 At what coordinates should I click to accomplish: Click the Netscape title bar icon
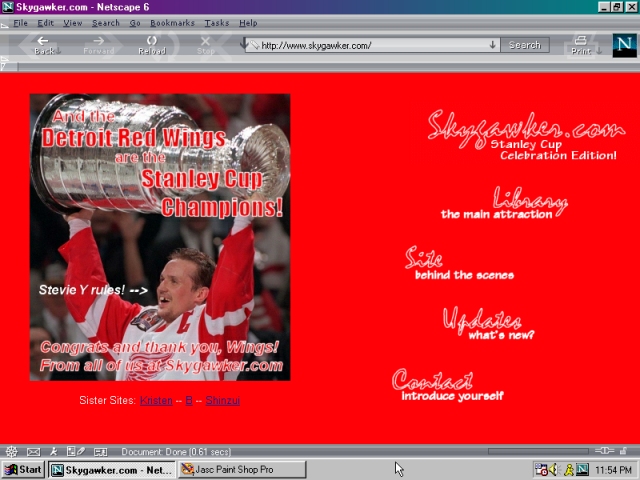point(8,7)
